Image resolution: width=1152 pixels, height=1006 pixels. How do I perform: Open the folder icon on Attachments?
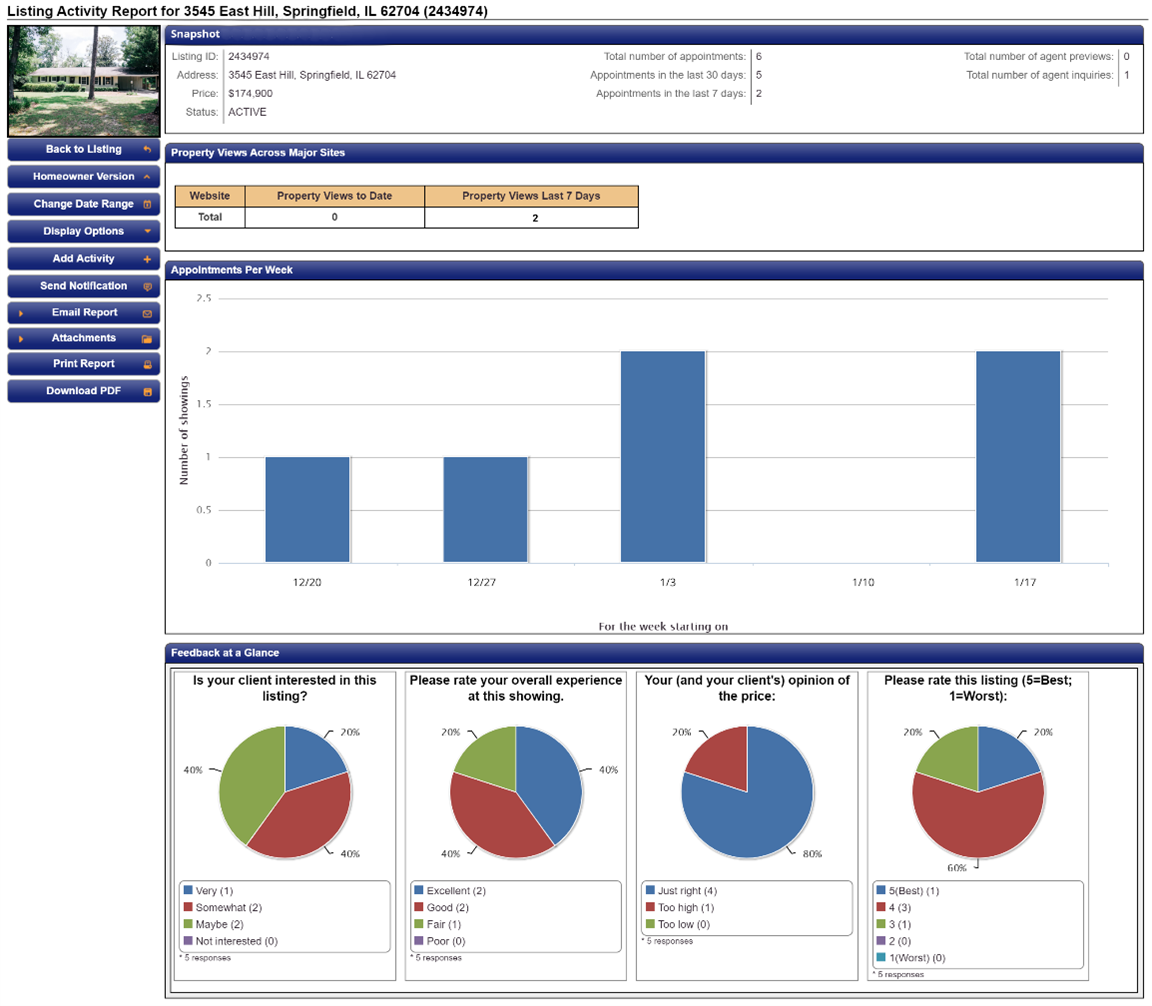click(146, 338)
